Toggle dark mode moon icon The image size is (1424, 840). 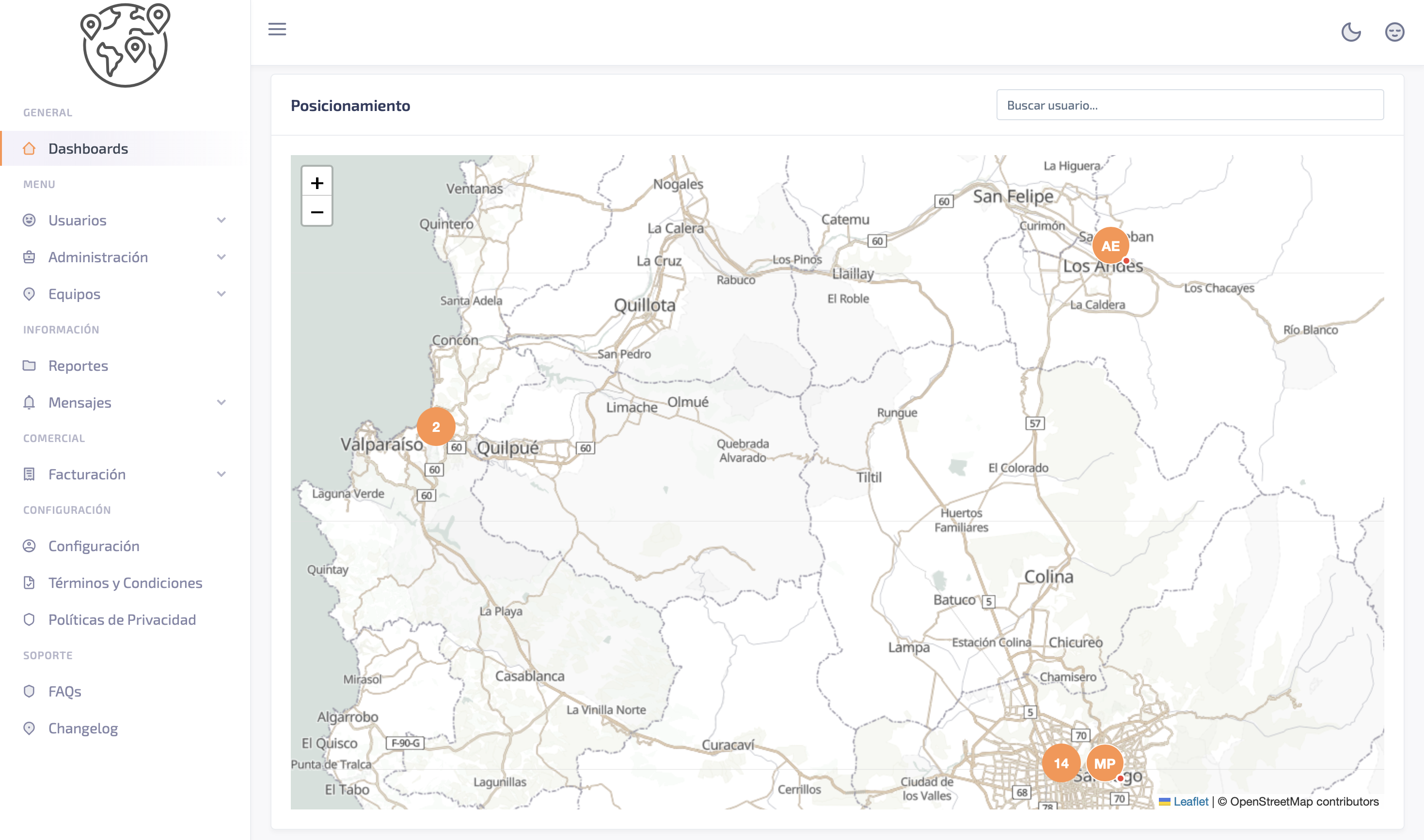coord(1351,32)
